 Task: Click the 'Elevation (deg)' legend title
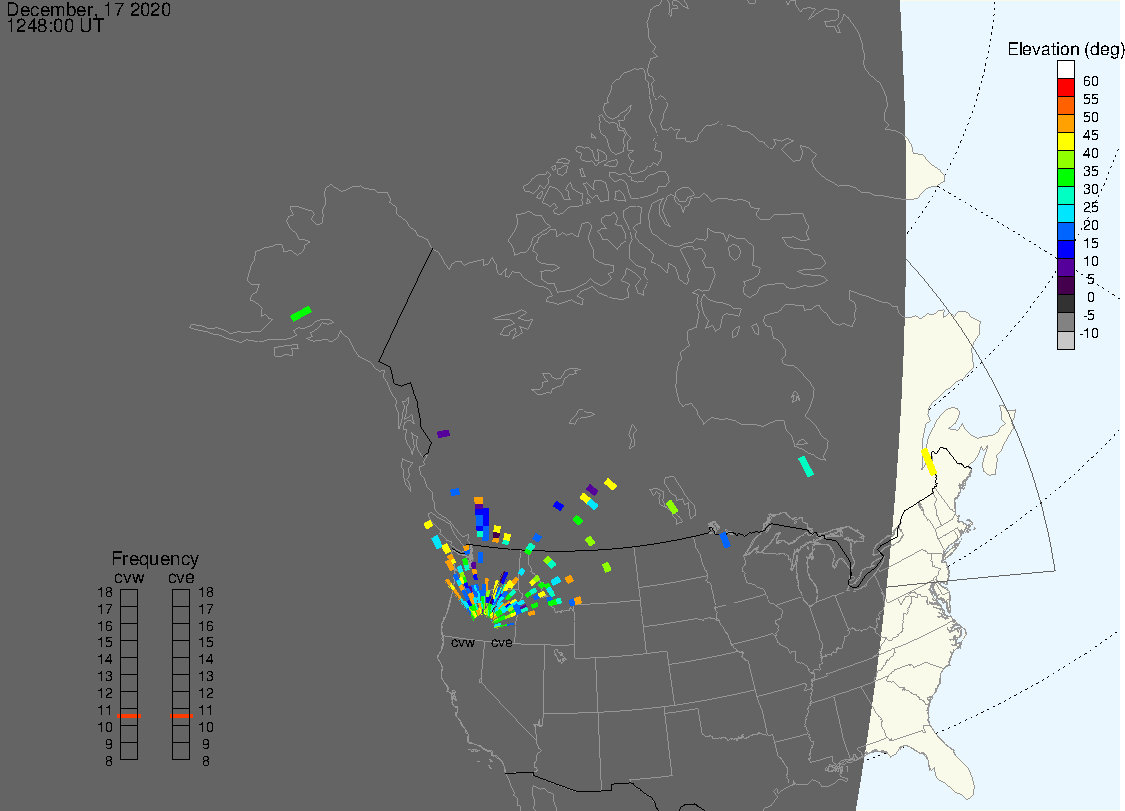[1065, 49]
